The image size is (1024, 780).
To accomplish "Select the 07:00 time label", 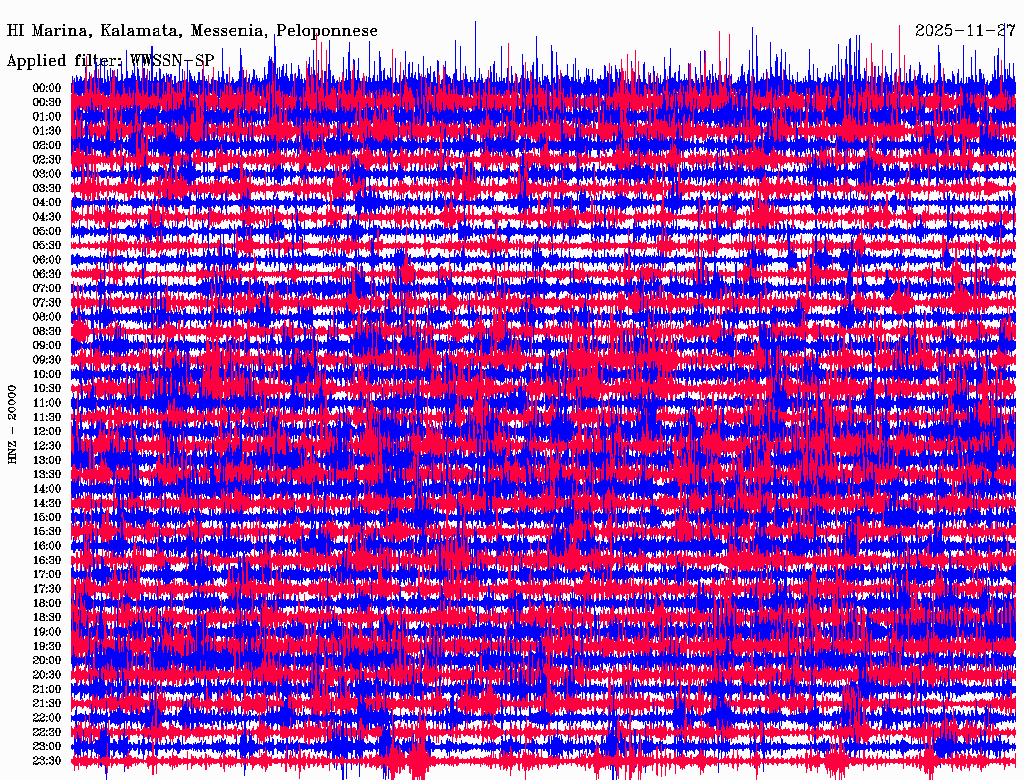I will [x=47, y=289].
